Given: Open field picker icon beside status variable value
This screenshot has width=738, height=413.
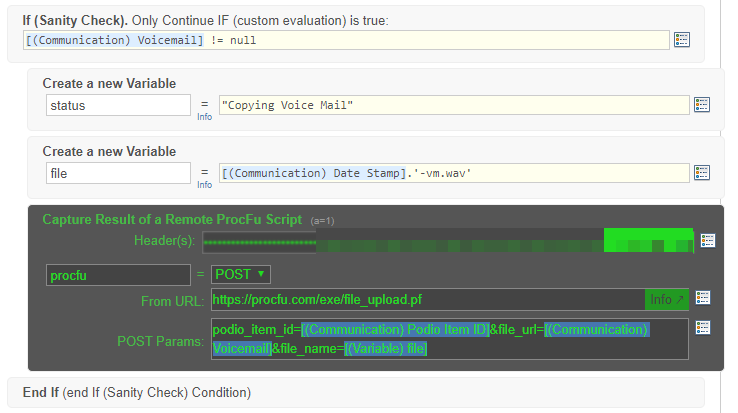Looking at the screenshot, I should pyautogui.click(x=702, y=105).
